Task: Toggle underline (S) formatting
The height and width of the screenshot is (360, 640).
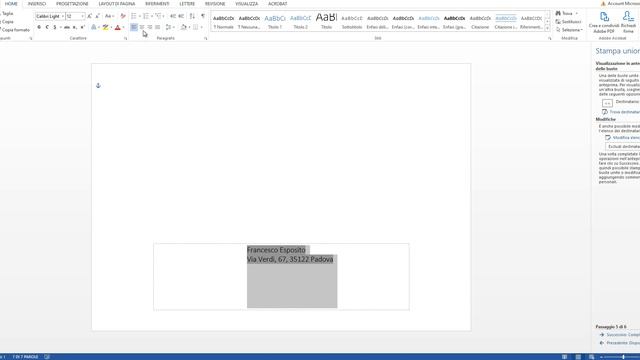Action: click(x=55, y=27)
